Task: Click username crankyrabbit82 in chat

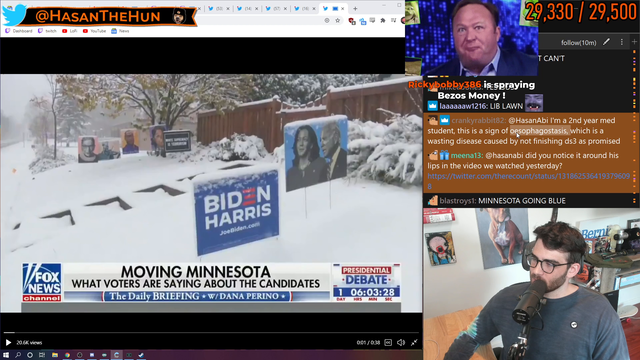Action: pos(479,120)
